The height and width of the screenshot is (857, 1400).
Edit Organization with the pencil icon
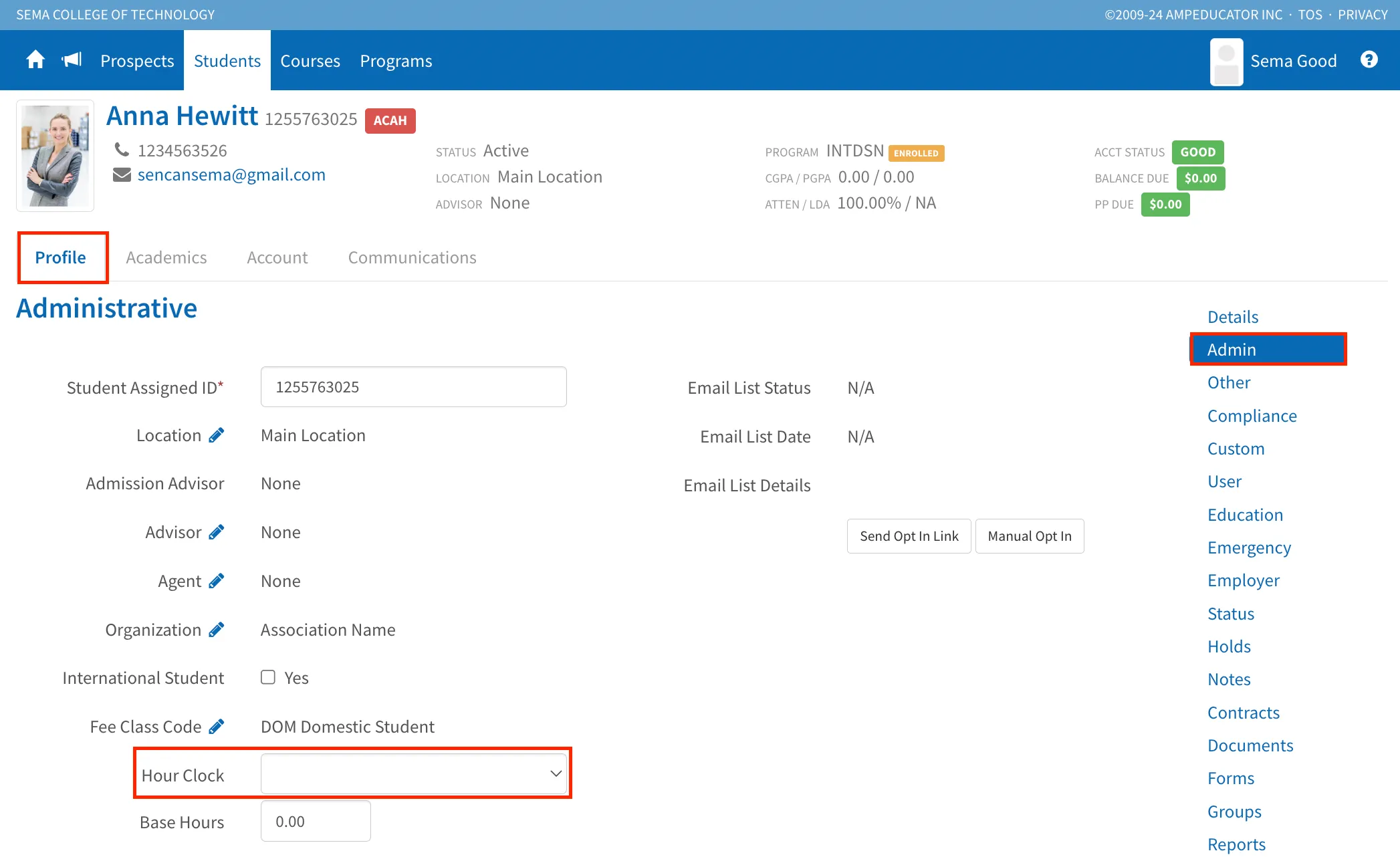[216, 630]
